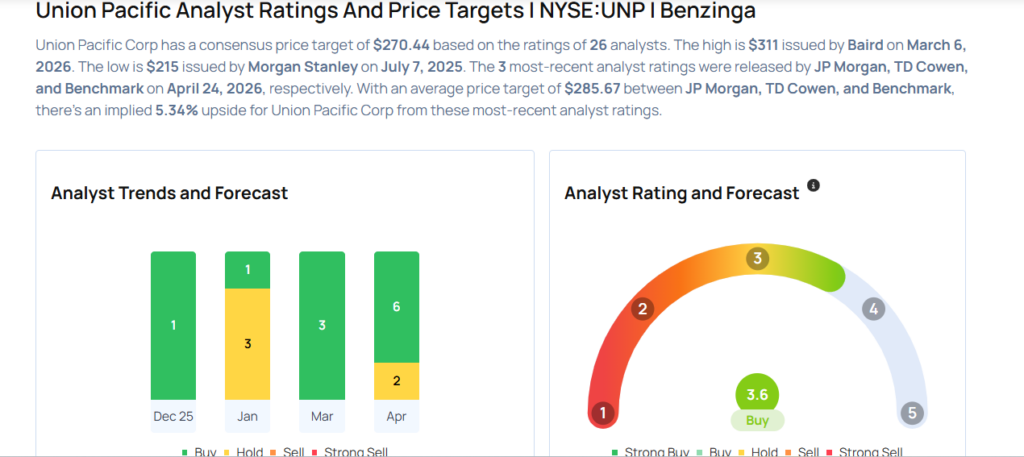Image resolution: width=1024 pixels, height=457 pixels.
Task: Click the red number 1 gauge marker
Action: (x=602, y=412)
